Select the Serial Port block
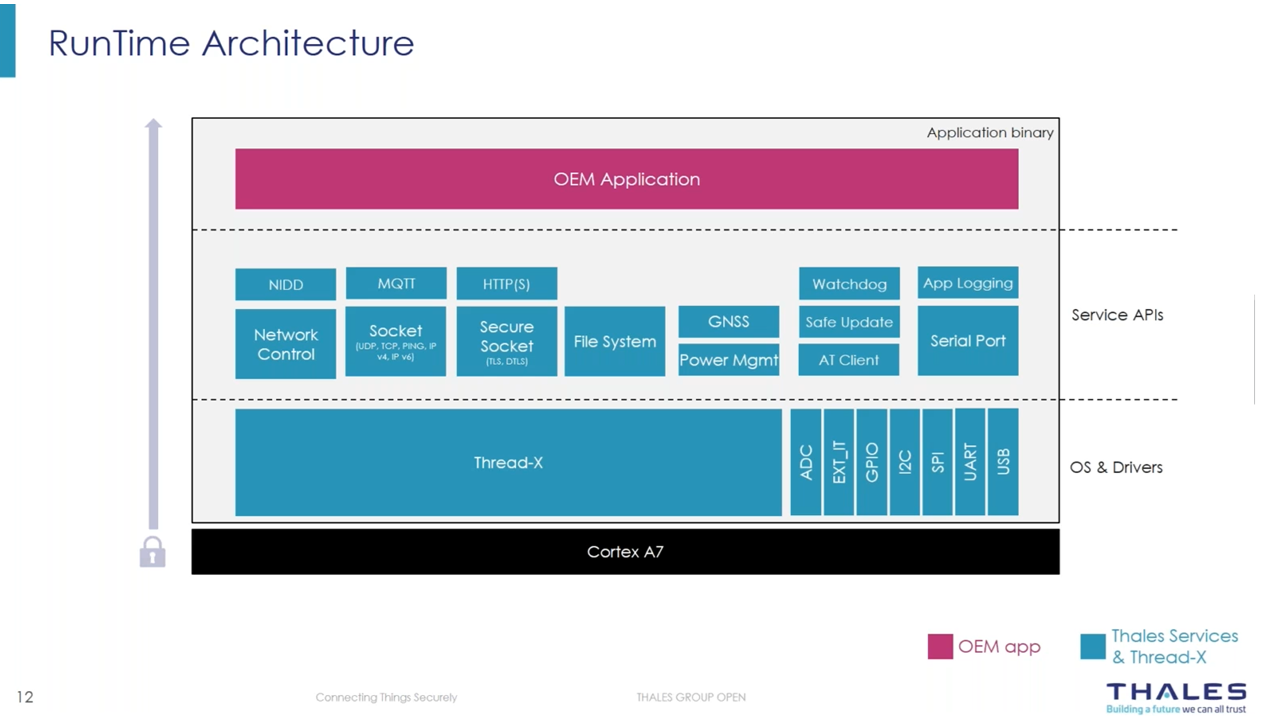The height and width of the screenshot is (720, 1280). [968, 341]
